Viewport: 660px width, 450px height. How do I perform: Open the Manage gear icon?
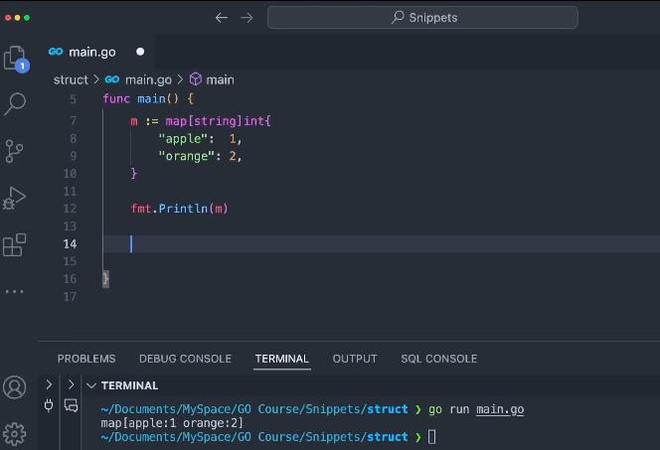coord(14,434)
